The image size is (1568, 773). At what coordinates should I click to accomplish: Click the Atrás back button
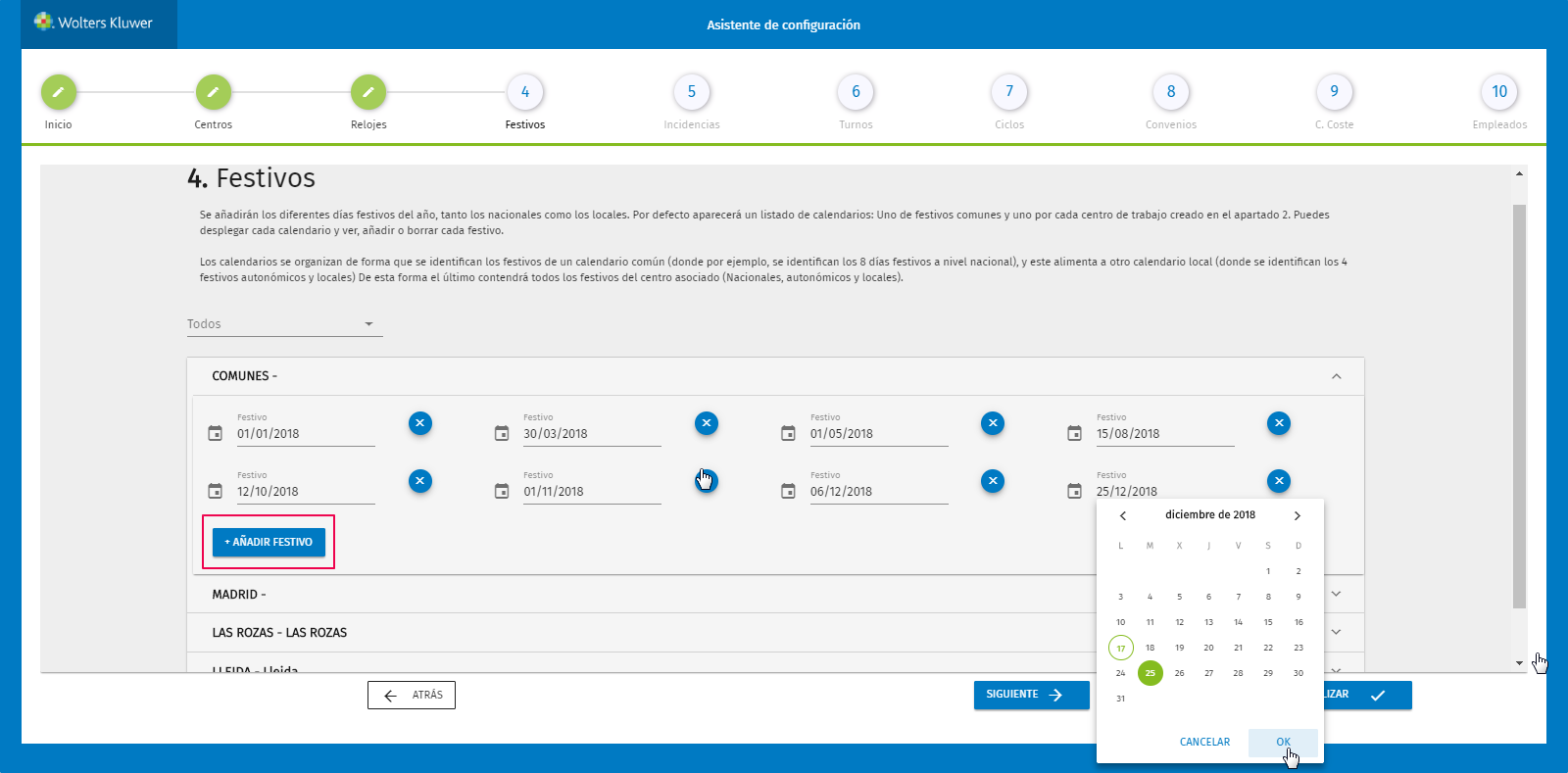click(x=412, y=695)
